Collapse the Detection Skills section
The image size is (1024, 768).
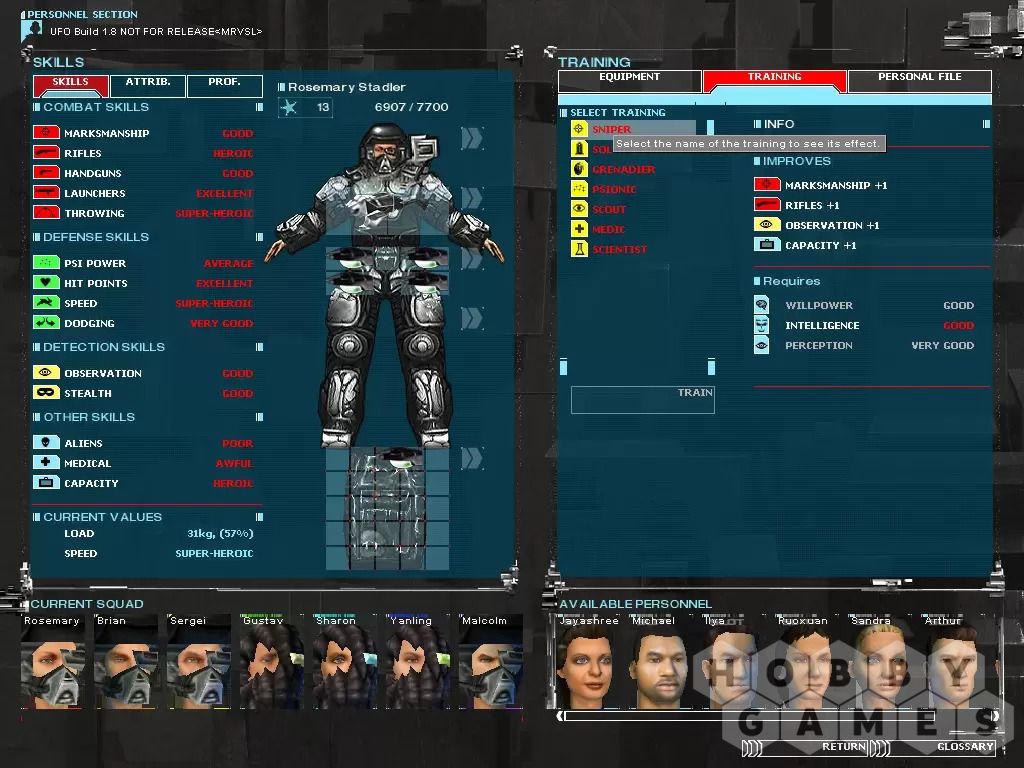259,347
